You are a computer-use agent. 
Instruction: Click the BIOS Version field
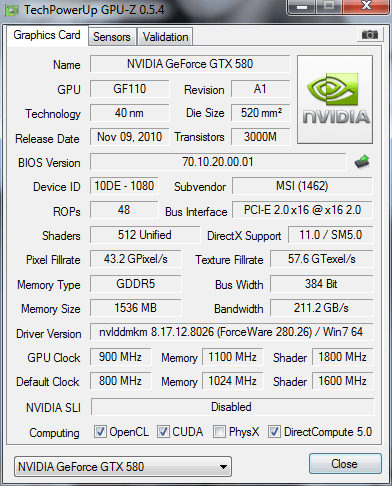point(218,162)
